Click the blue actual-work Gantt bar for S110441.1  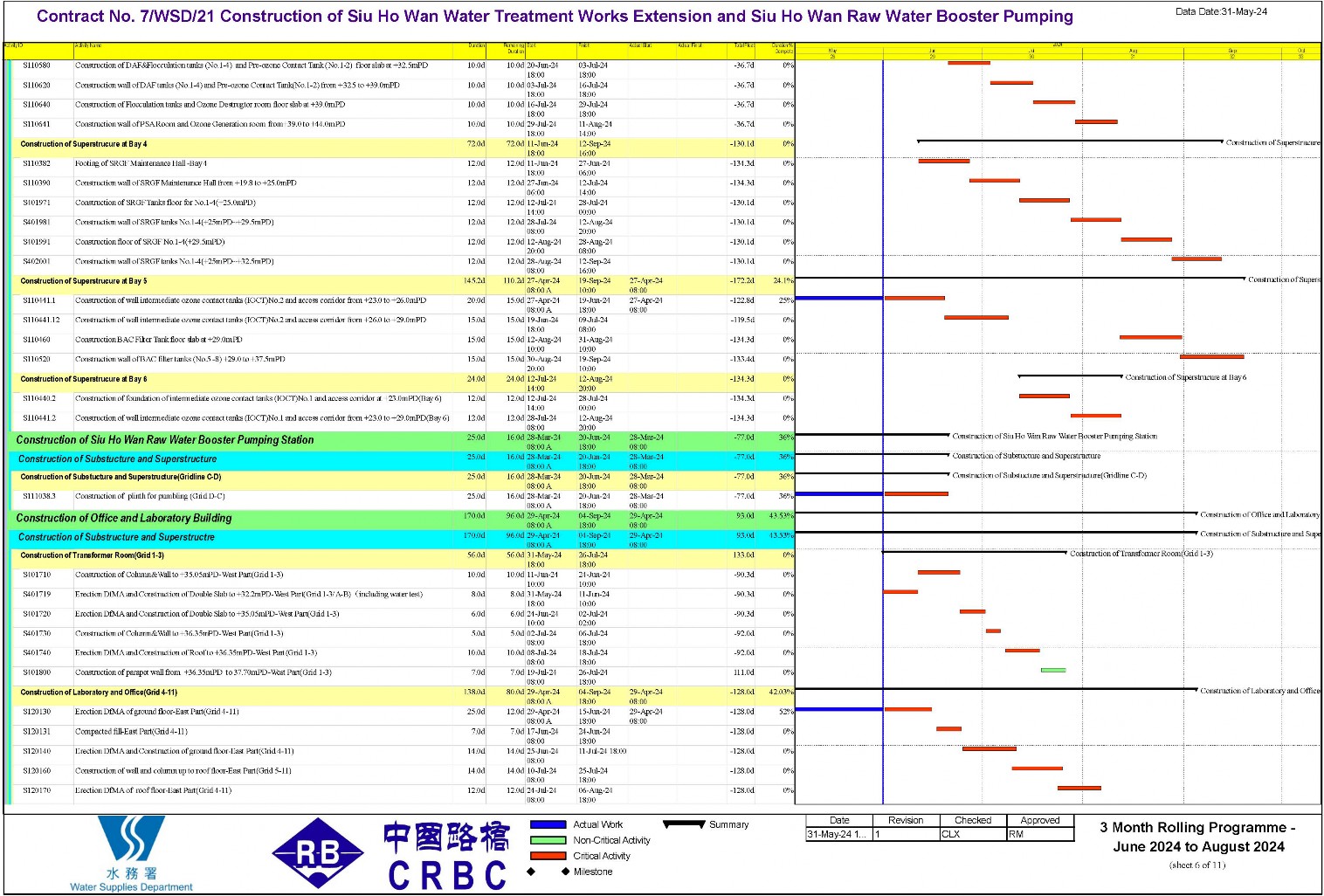838,299
